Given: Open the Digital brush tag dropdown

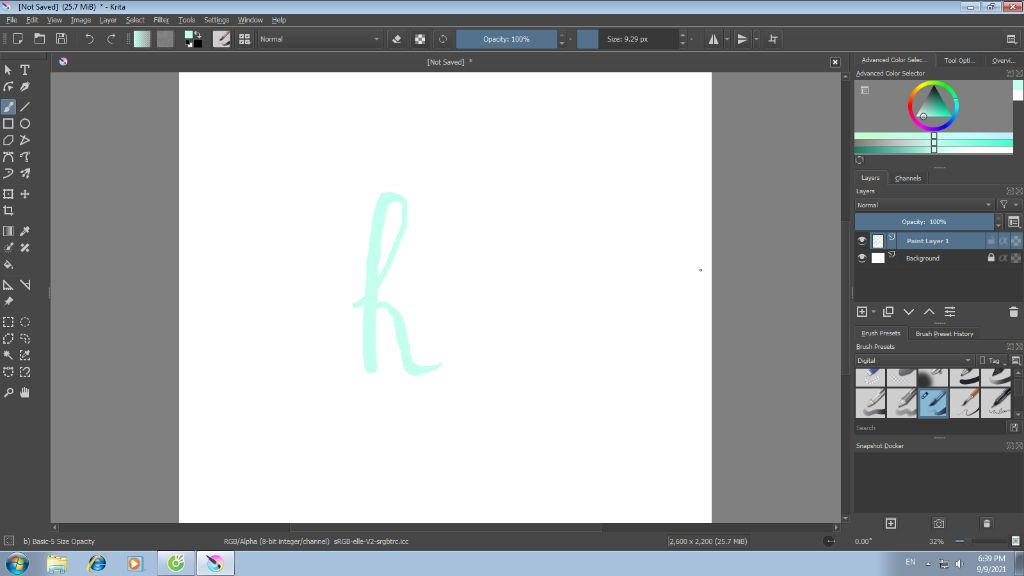Looking at the screenshot, I should pyautogui.click(x=914, y=360).
